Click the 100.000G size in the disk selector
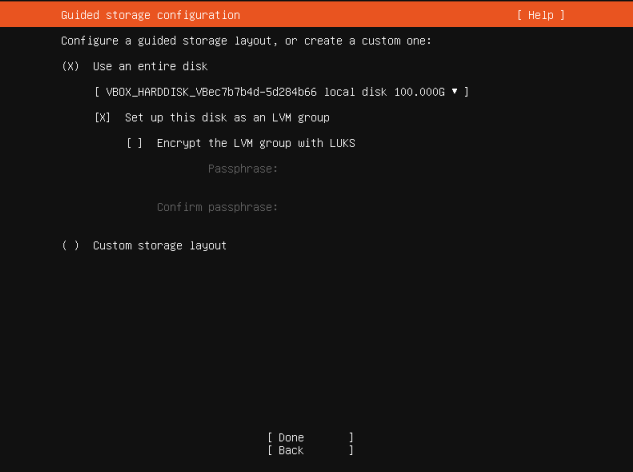This screenshot has height=472, width=633. tap(419, 92)
